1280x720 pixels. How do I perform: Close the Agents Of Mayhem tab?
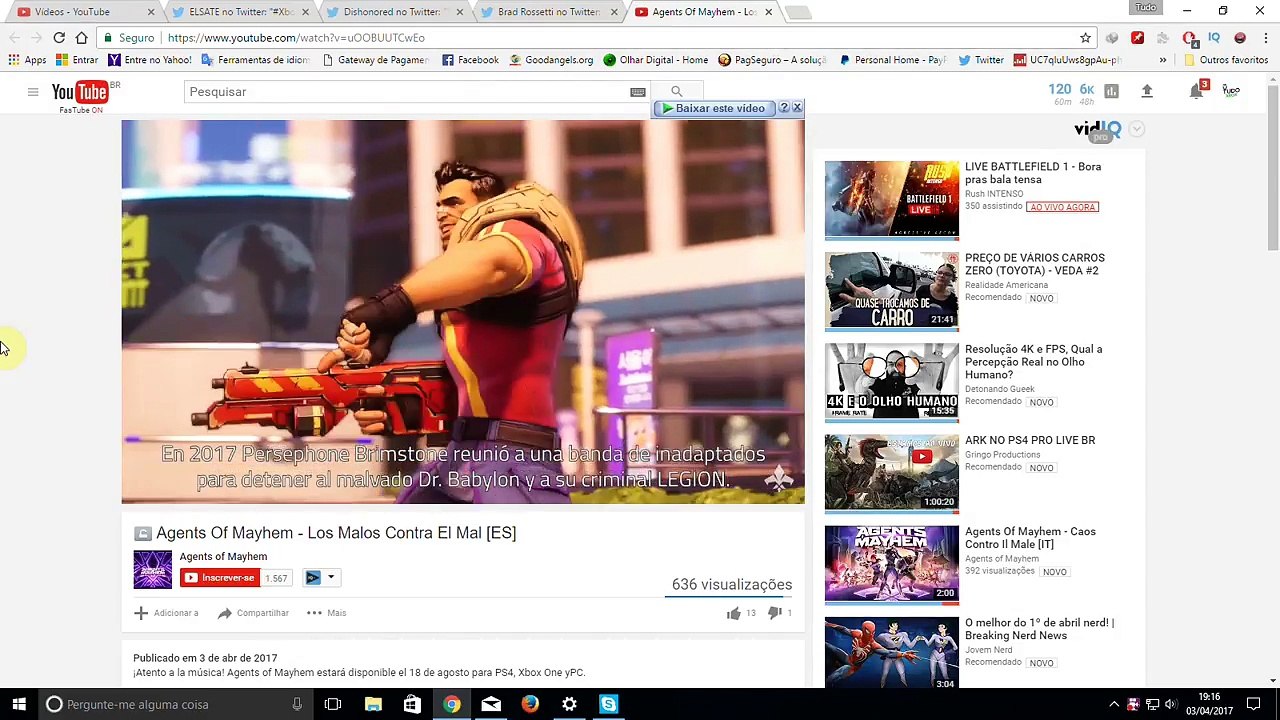pos(768,12)
